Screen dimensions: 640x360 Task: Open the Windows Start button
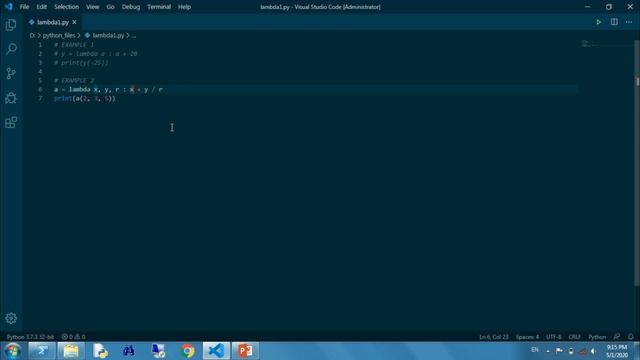12,351
